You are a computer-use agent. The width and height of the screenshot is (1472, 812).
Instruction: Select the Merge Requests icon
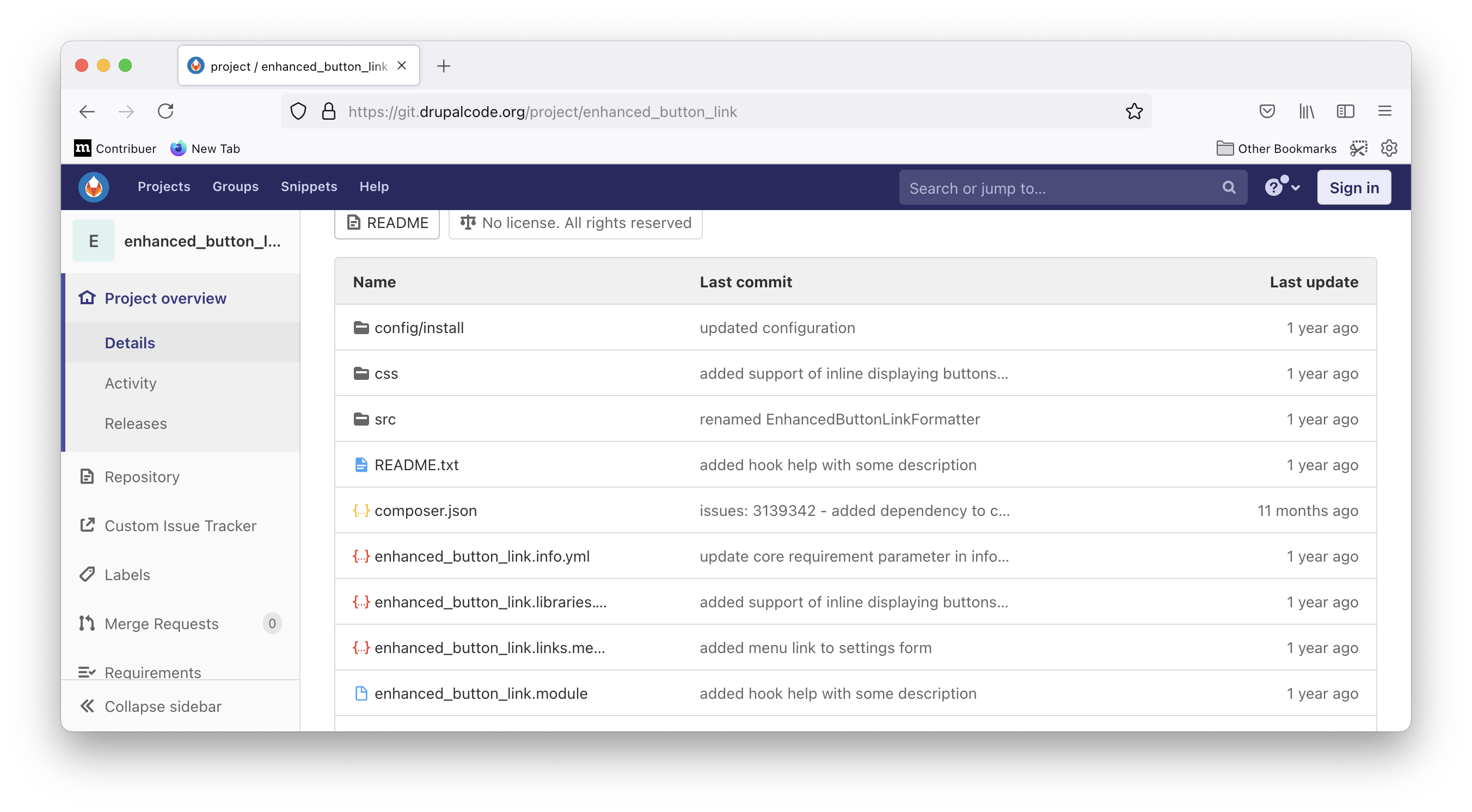[87, 623]
